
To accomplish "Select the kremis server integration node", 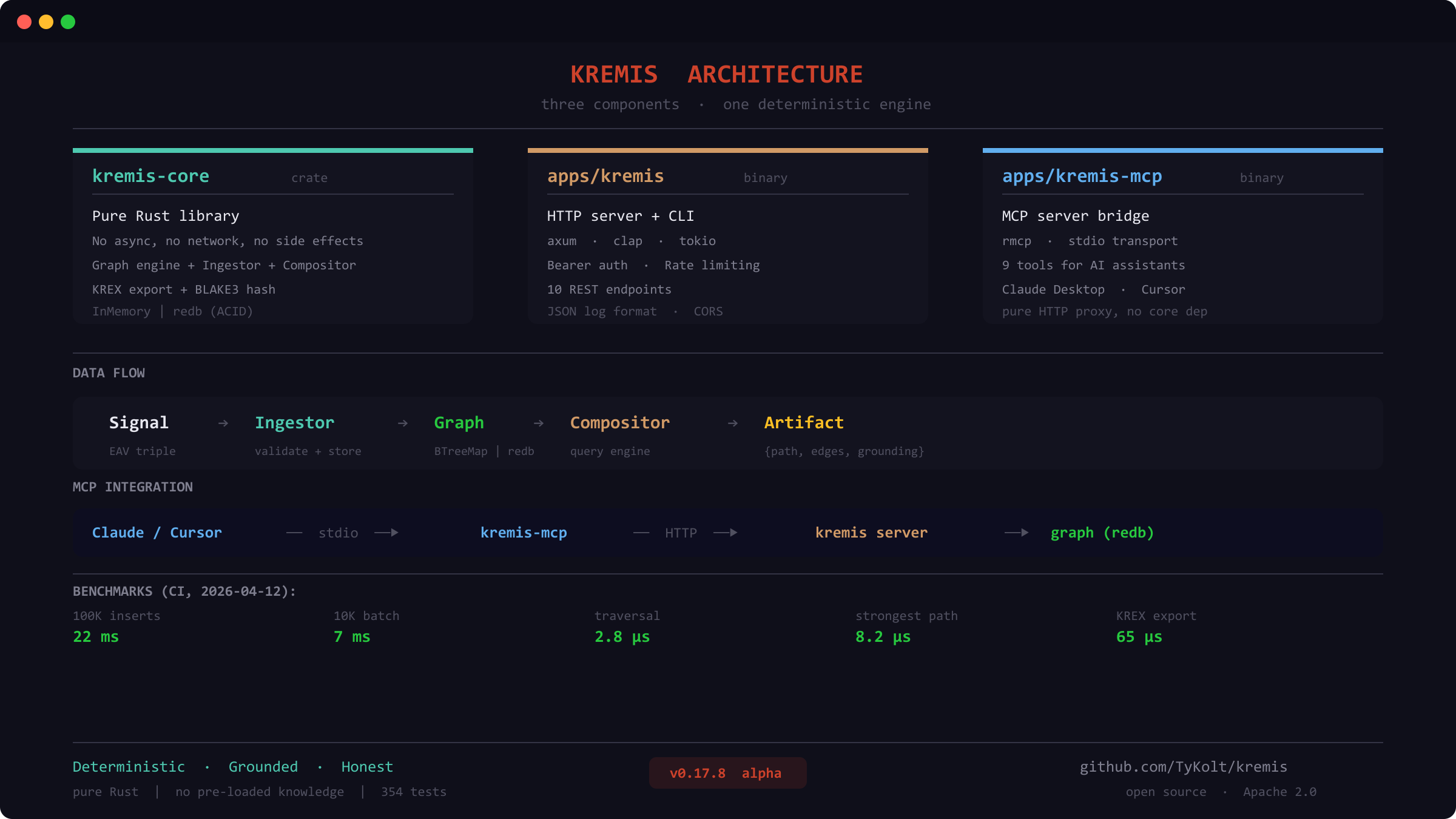I will [x=871, y=533].
